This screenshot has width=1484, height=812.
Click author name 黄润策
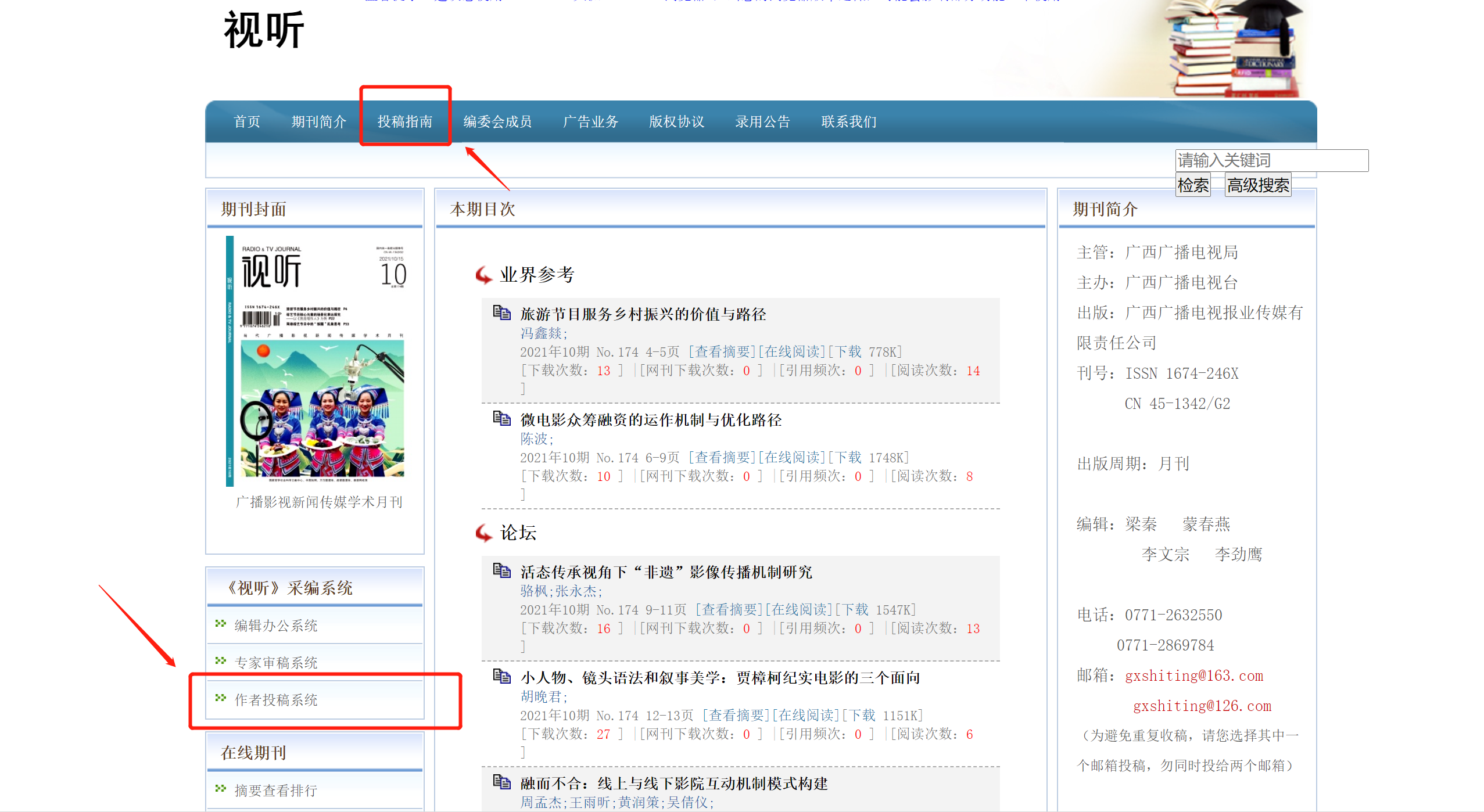coord(639,802)
